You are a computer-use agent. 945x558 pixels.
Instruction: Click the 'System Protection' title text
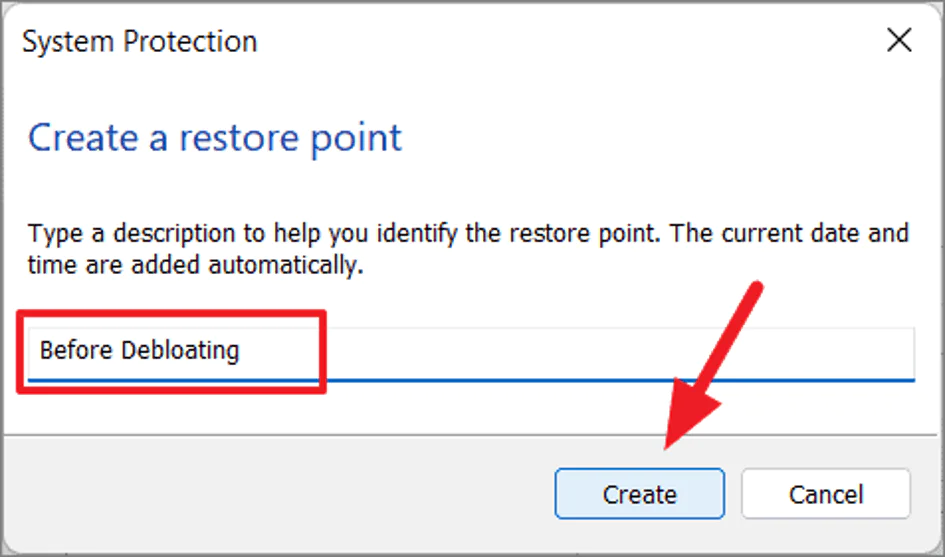pyautogui.click(x=139, y=41)
